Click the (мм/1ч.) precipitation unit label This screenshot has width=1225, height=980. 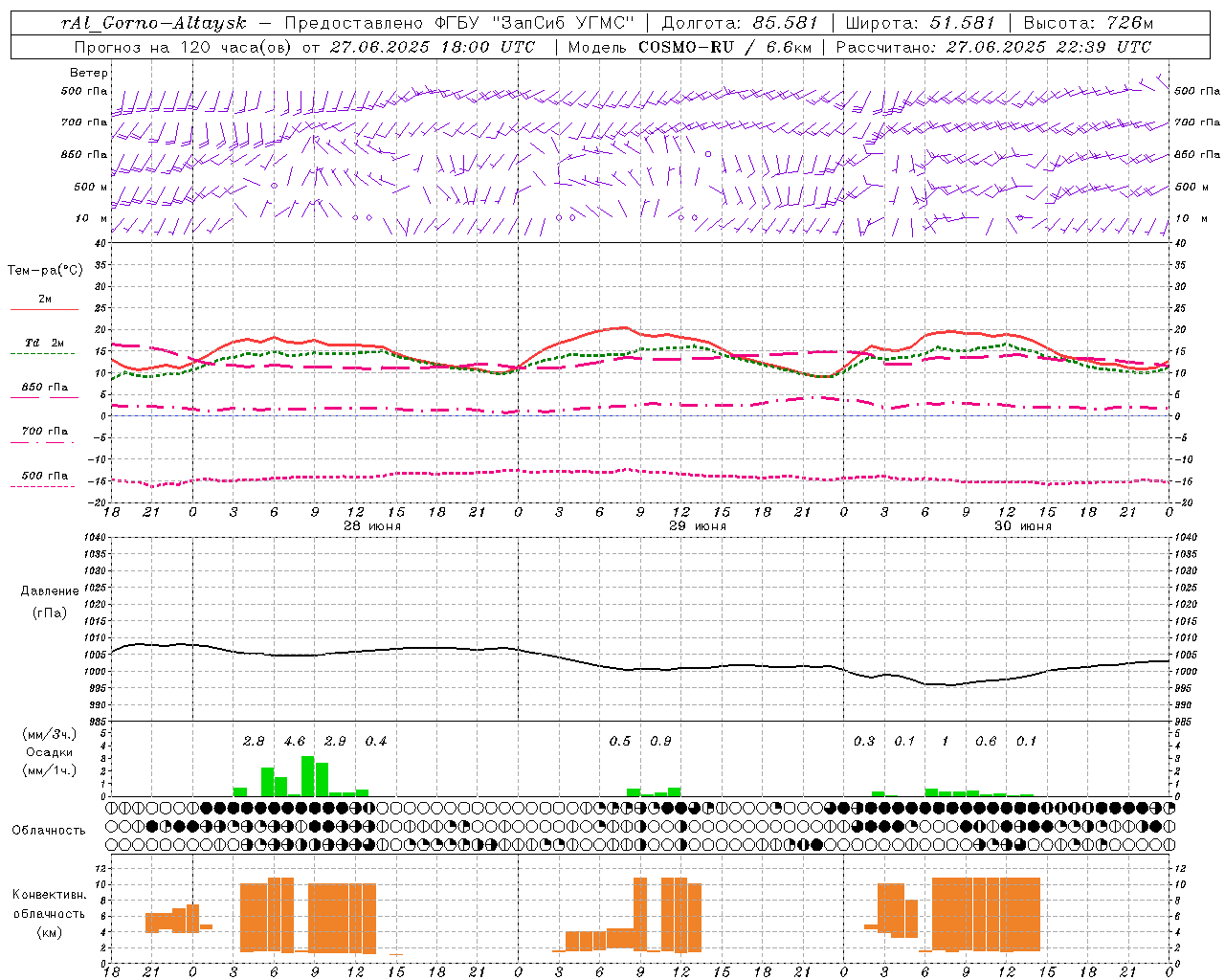50,769
